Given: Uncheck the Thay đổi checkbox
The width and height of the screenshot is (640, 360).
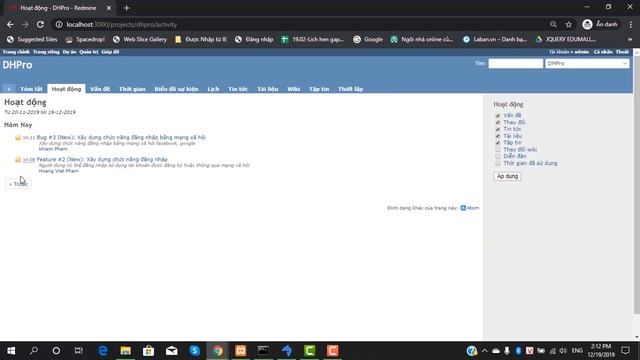Looking at the screenshot, I should (498, 122).
